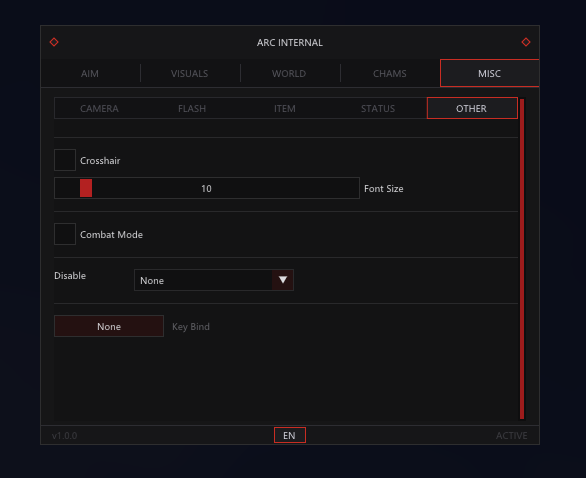This screenshot has height=478, width=586.
Task: Click the Key Bind label
Action: point(191,327)
